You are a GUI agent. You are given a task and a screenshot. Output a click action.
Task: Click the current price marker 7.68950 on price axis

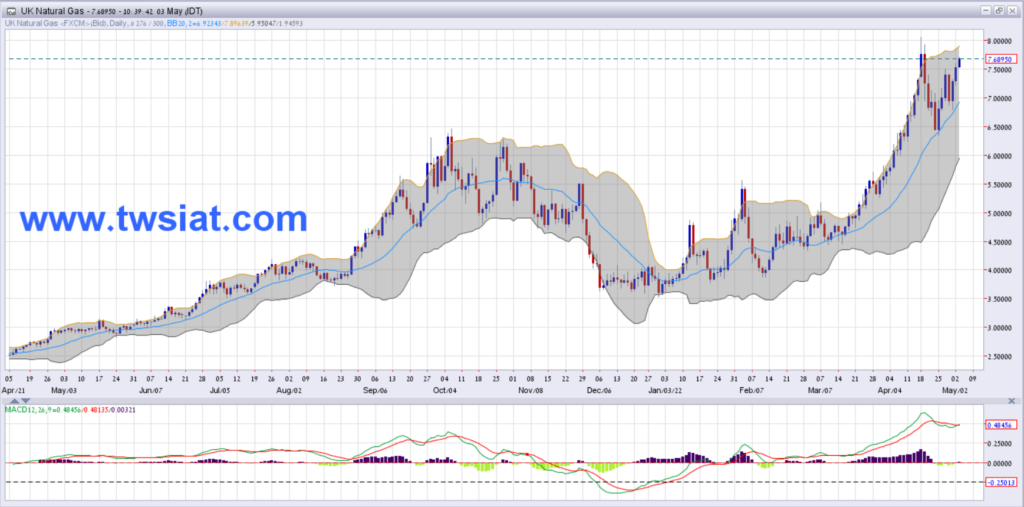1000,59
